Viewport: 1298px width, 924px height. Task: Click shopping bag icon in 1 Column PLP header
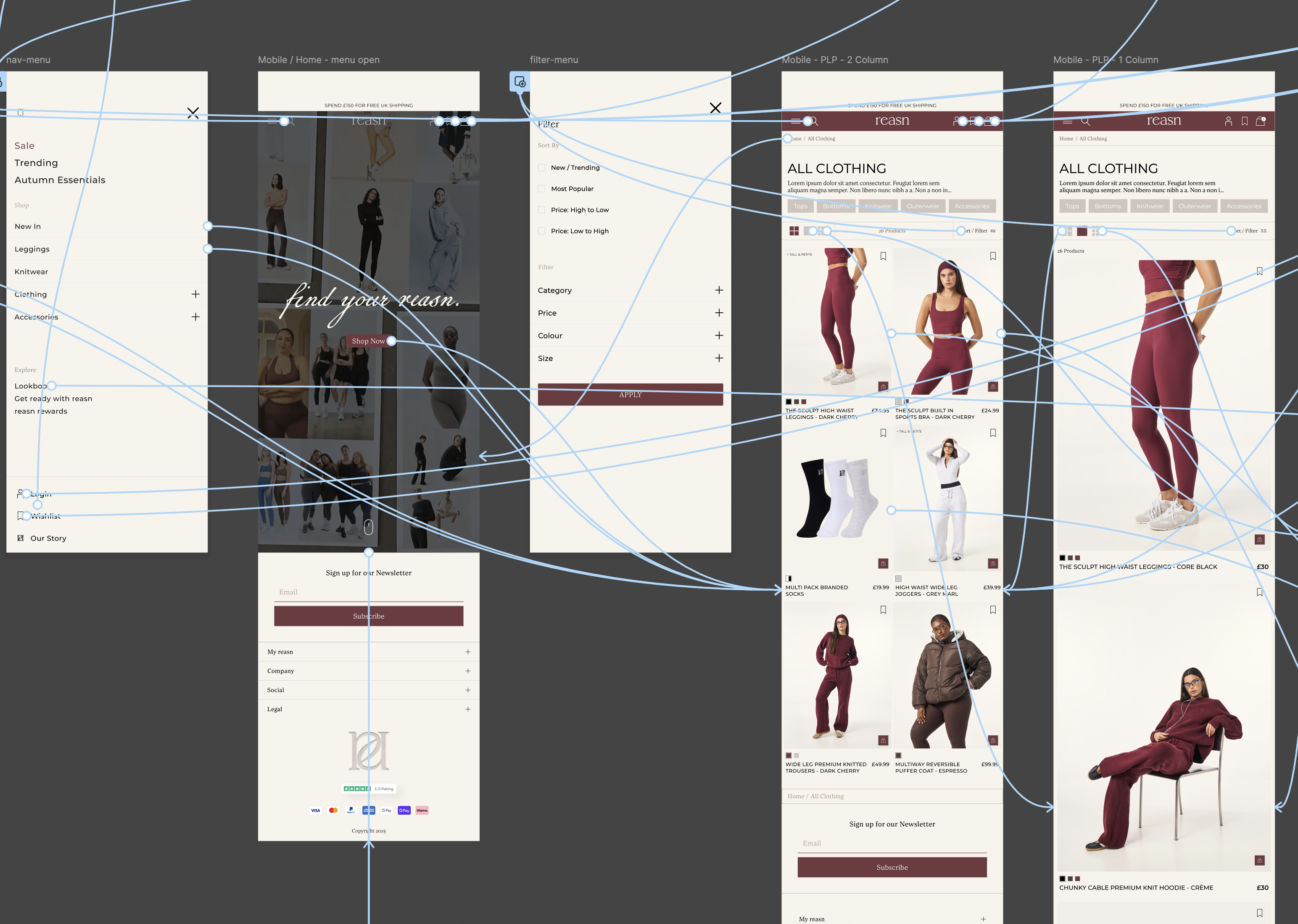point(1260,121)
